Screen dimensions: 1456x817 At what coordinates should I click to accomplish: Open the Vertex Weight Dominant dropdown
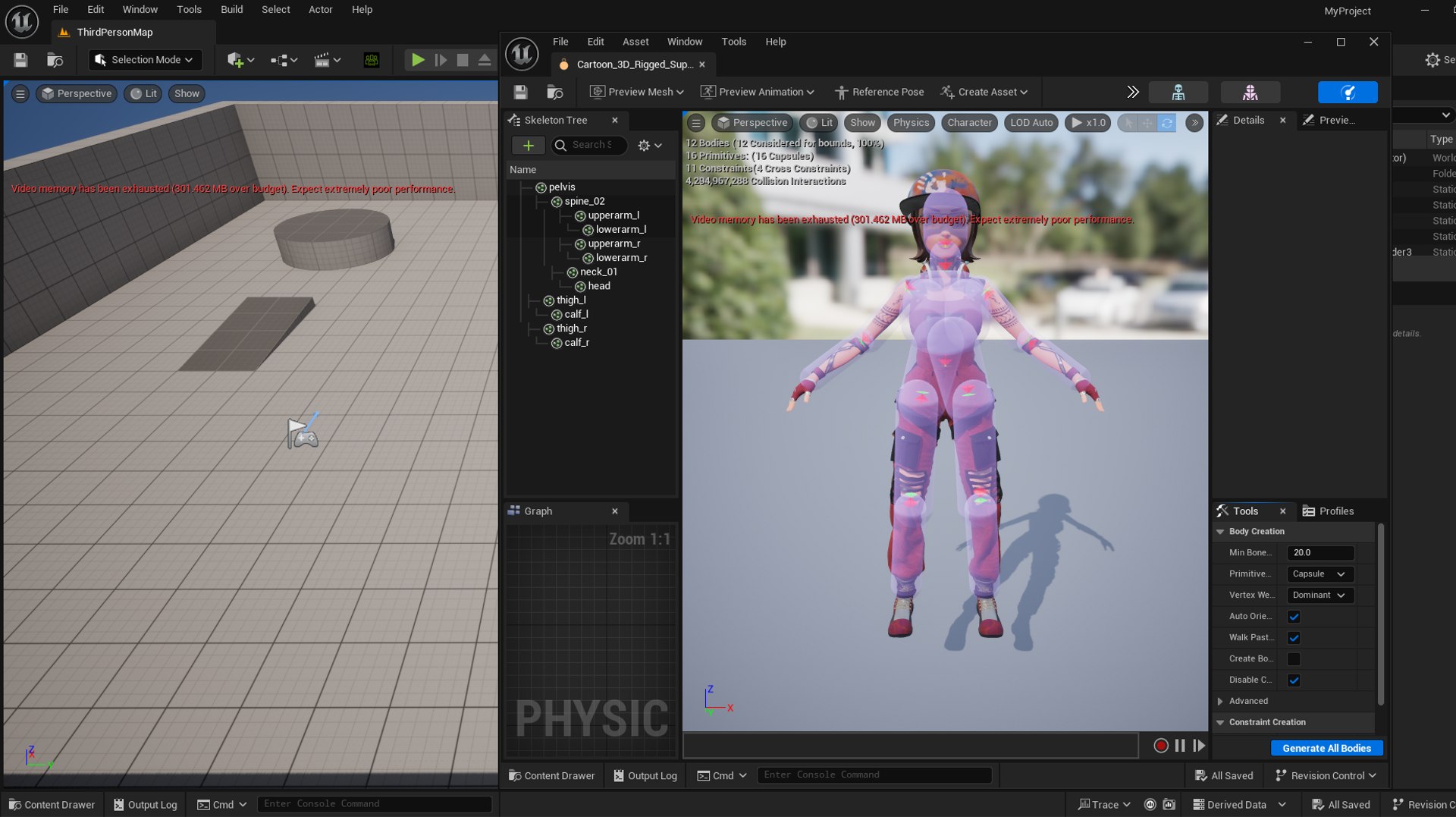point(1320,595)
